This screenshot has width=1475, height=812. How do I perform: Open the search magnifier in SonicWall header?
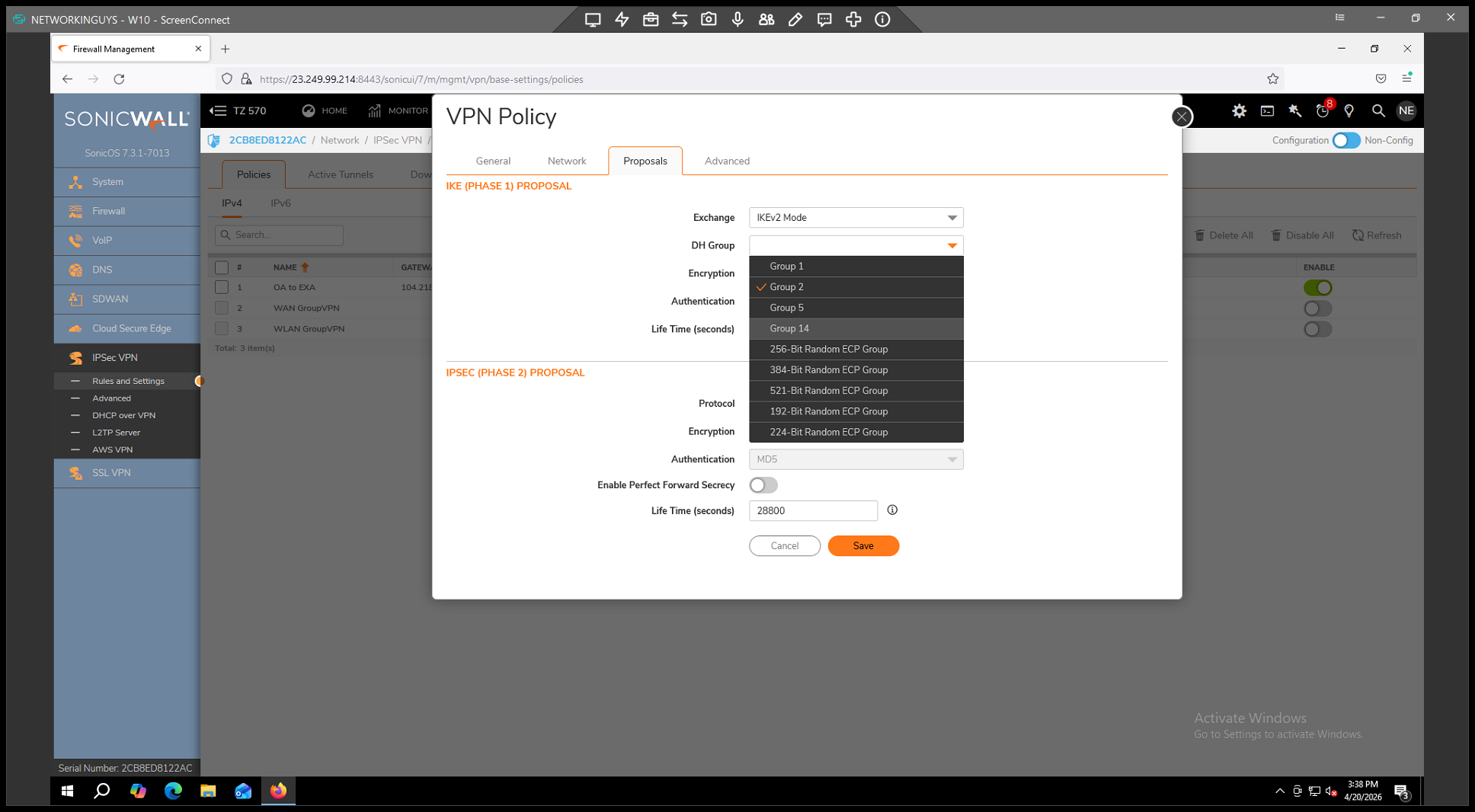click(x=1377, y=111)
